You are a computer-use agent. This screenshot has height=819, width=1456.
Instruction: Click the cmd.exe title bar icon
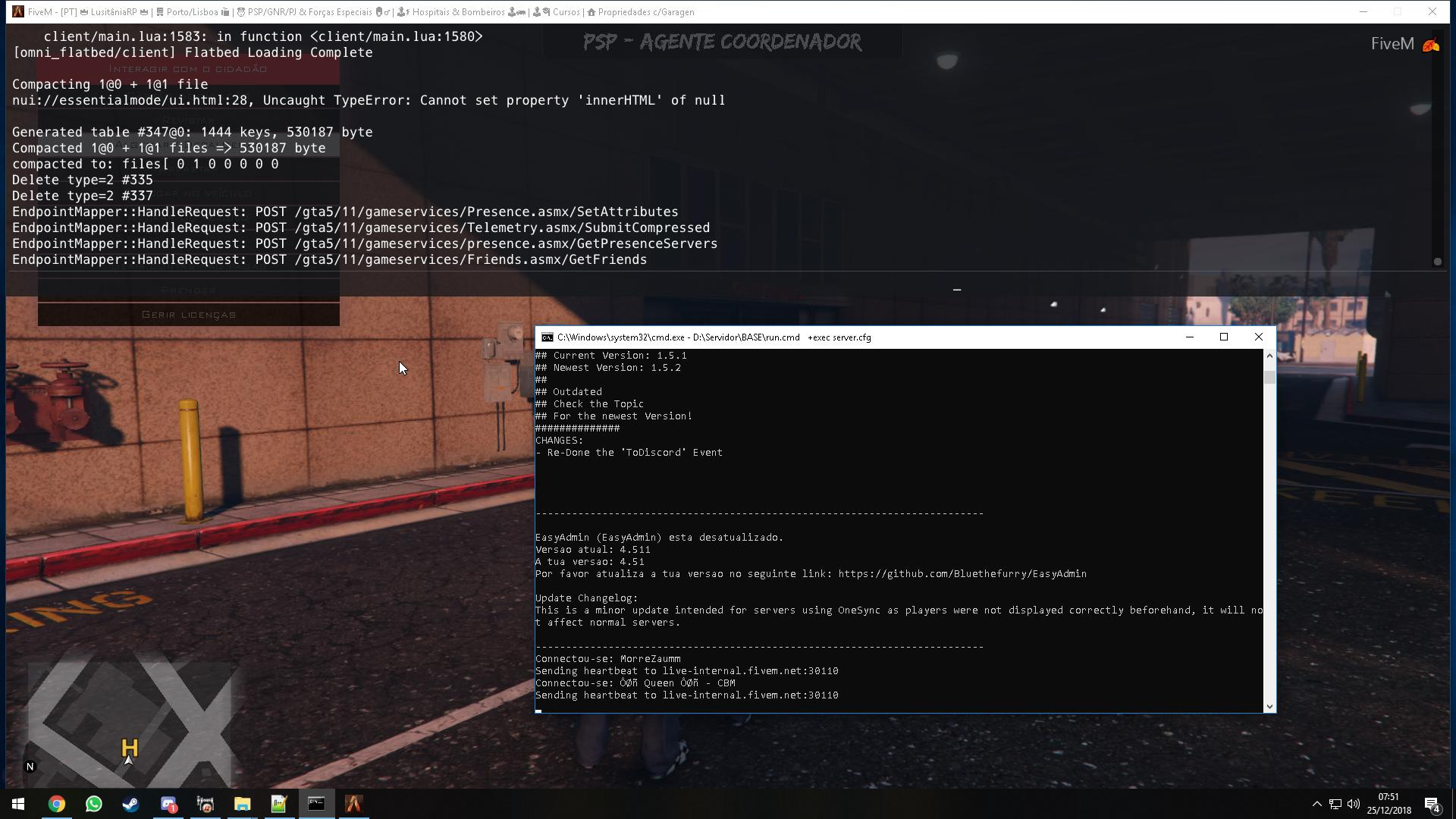pos(547,337)
